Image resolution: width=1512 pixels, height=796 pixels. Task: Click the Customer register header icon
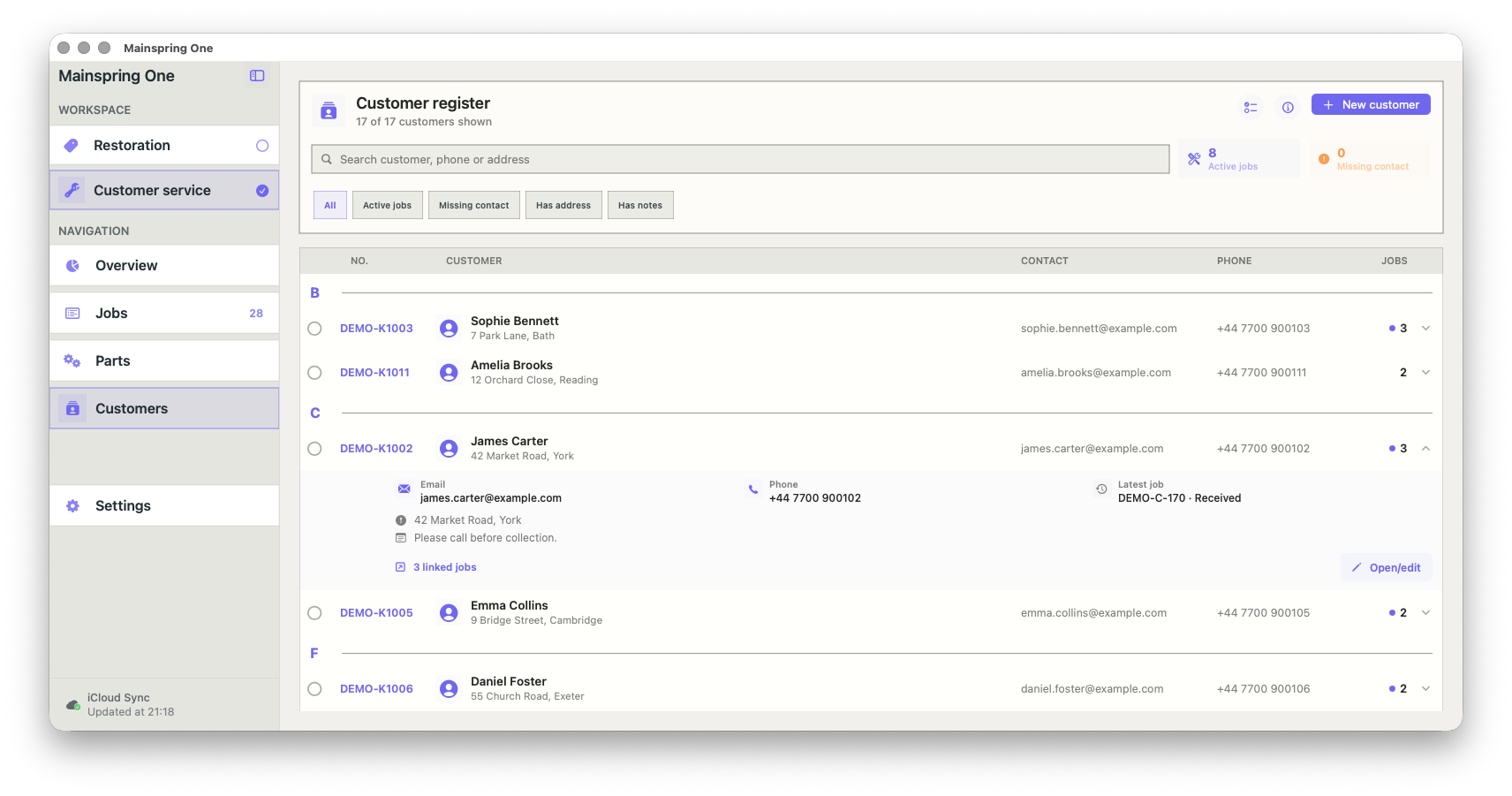(x=329, y=111)
